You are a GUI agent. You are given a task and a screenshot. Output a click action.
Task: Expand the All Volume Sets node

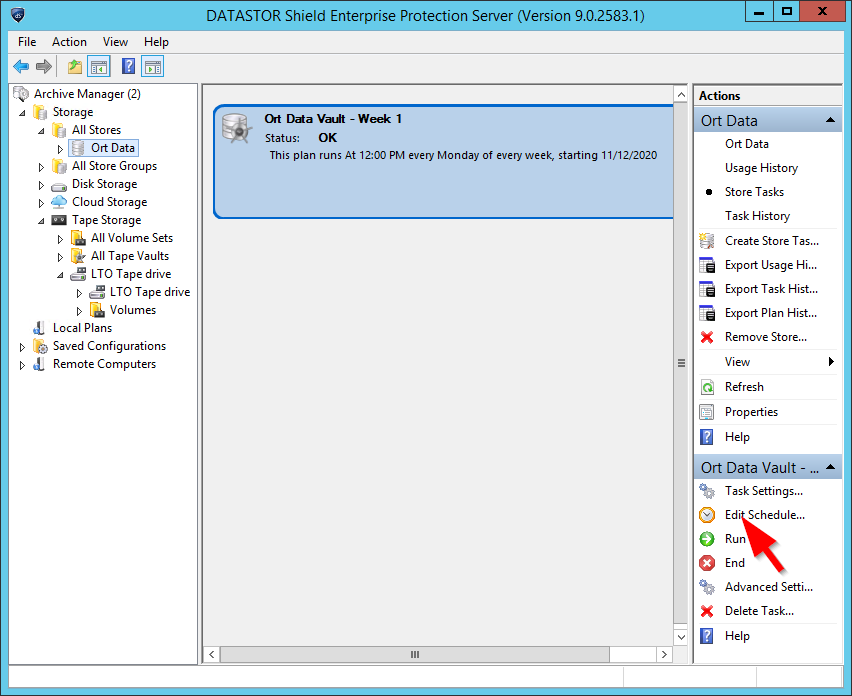click(60, 239)
